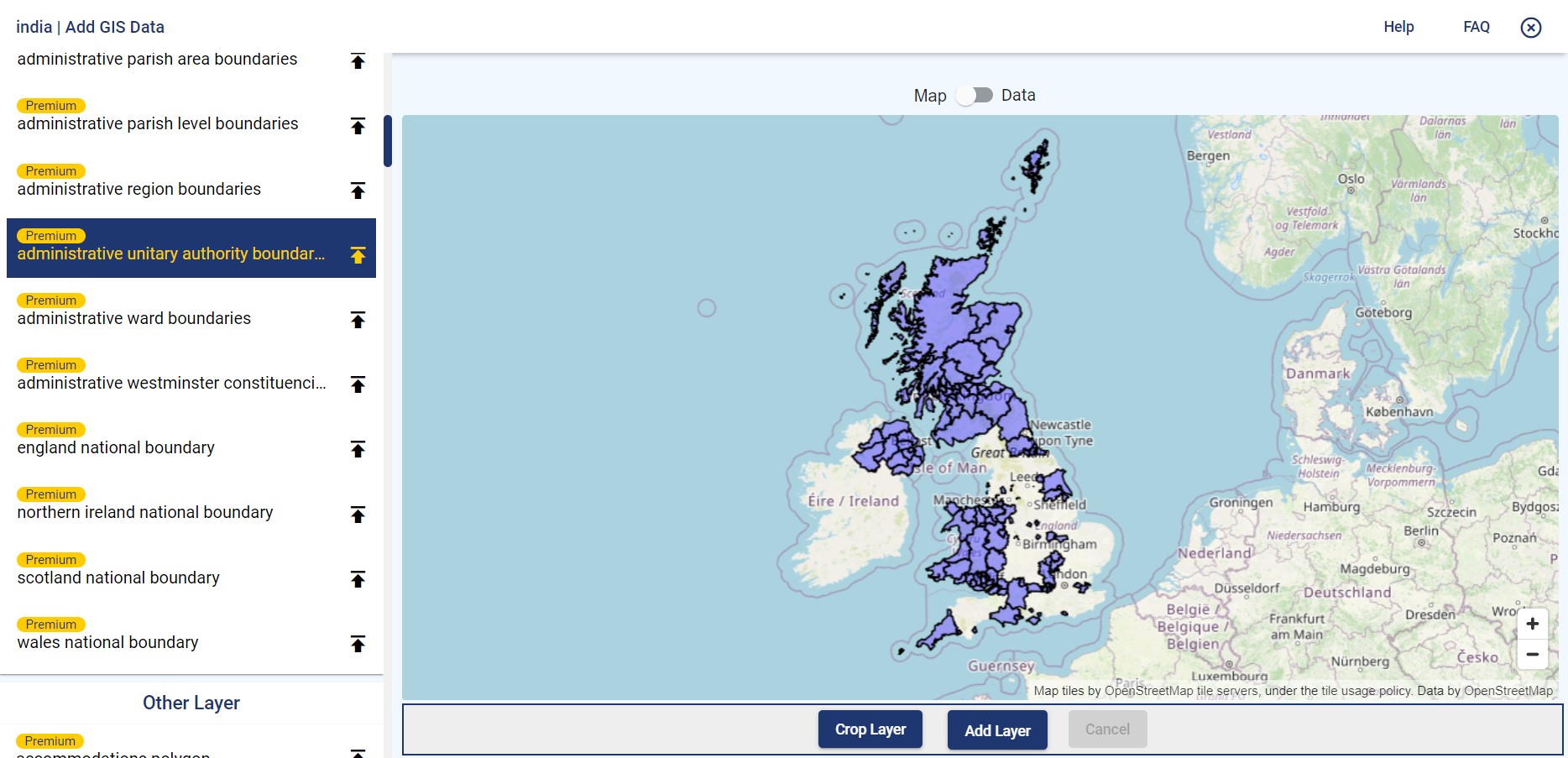Image resolution: width=1568 pixels, height=758 pixels.
Task: Click the Crop Layer button
Action: 870,729
